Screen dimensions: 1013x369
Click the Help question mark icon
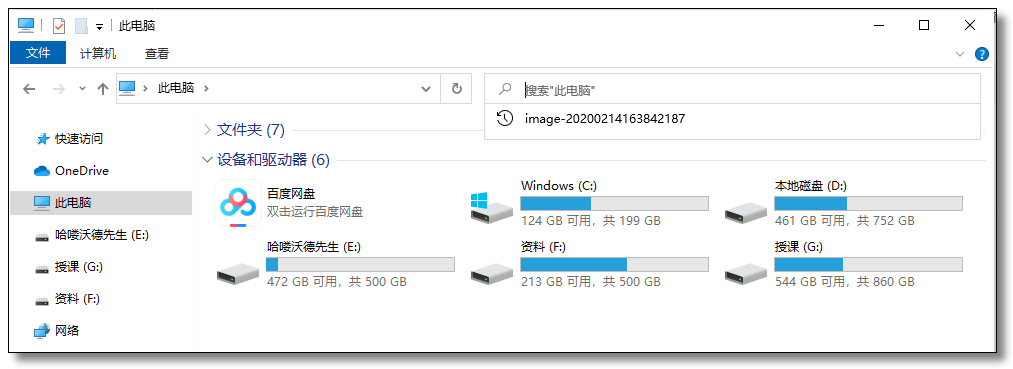pyautogui.click(x=981, y=54)
